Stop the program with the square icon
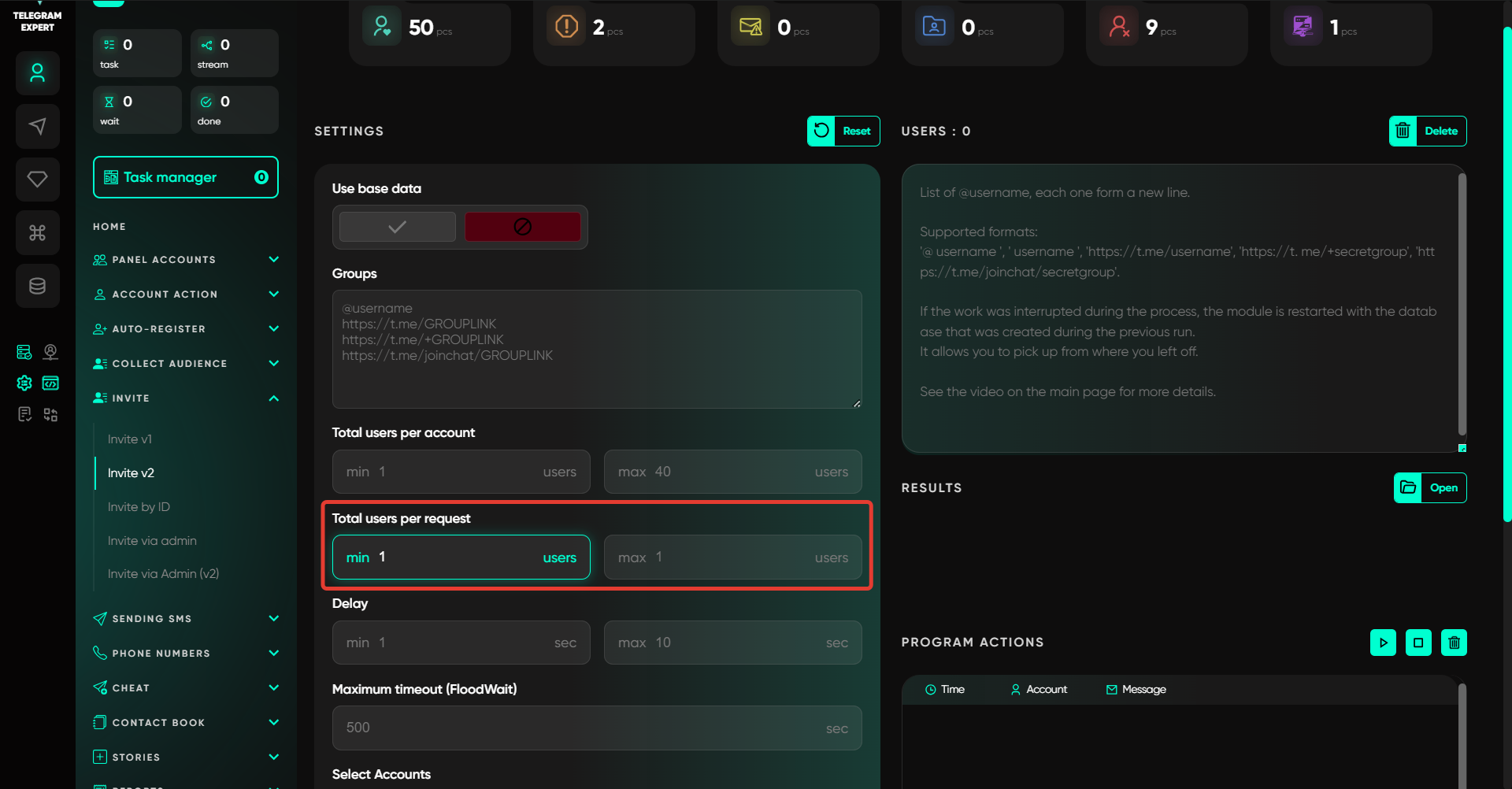The image size is (1512, 789). pyautogui.click(x=1418, y=643)
